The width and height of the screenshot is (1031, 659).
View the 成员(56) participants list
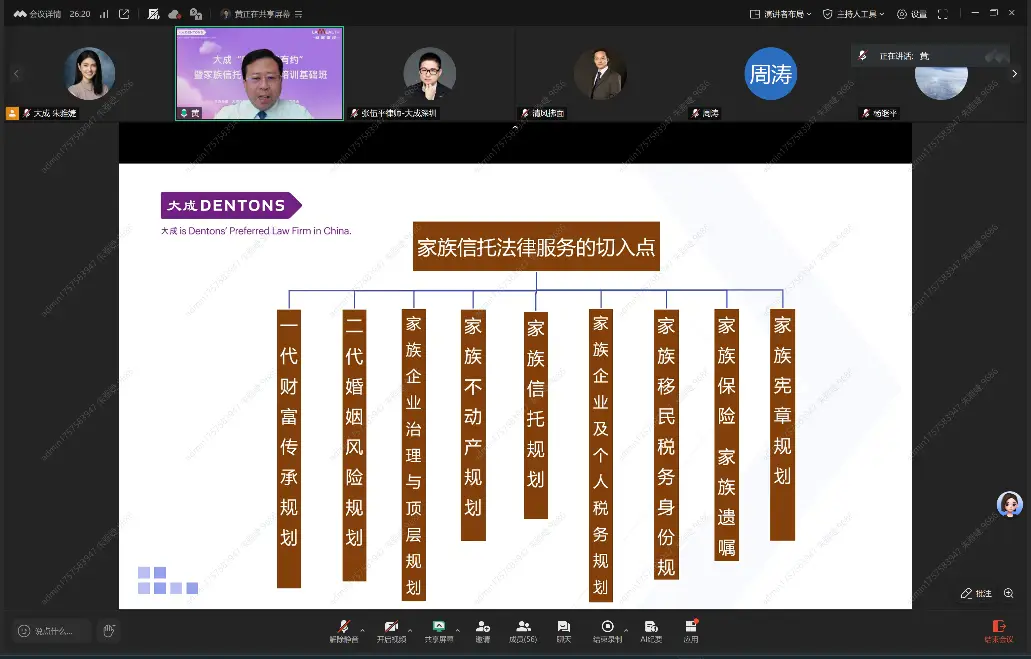[524, 630]
